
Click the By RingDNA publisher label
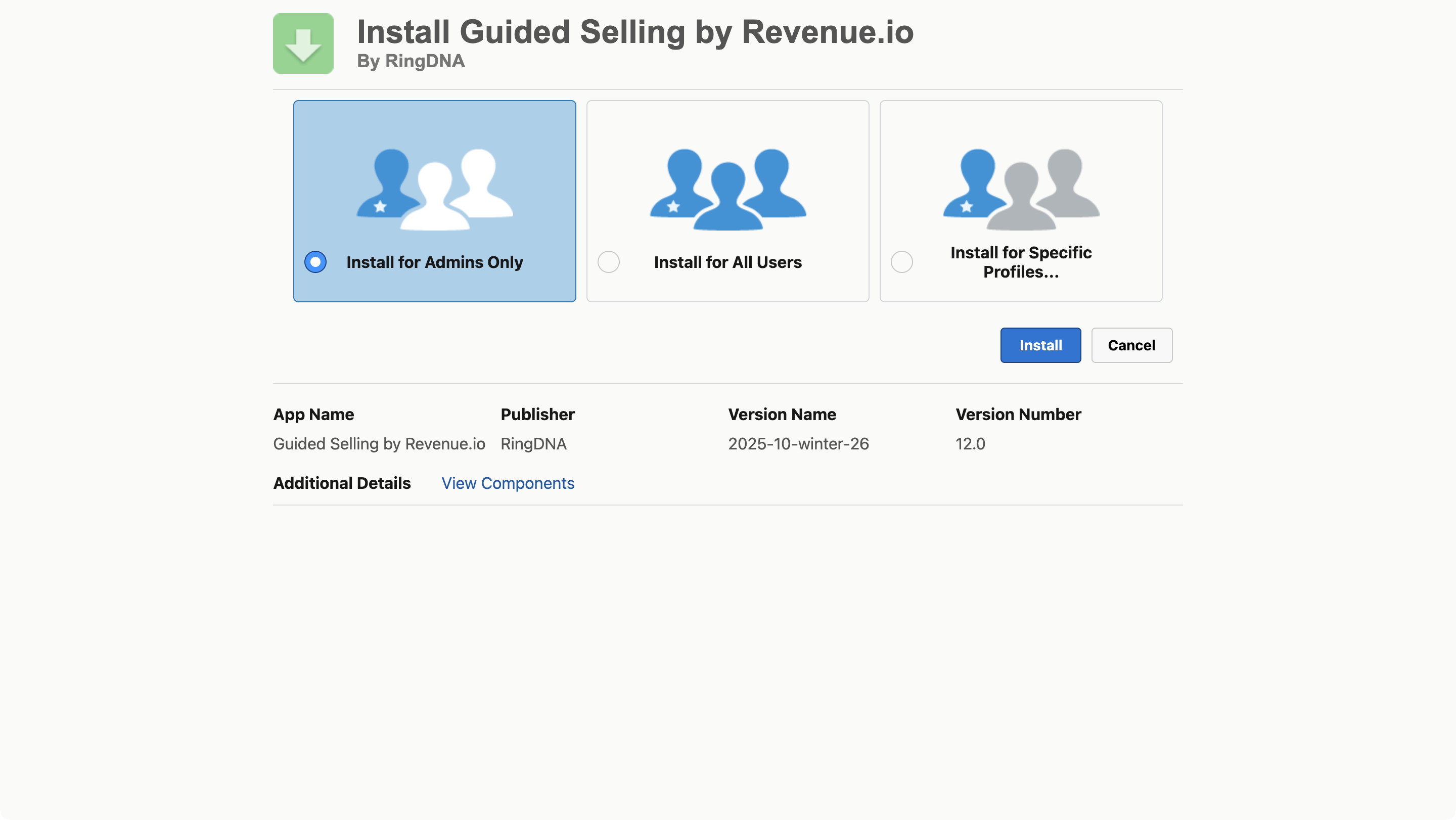click(x=411, y=62)
